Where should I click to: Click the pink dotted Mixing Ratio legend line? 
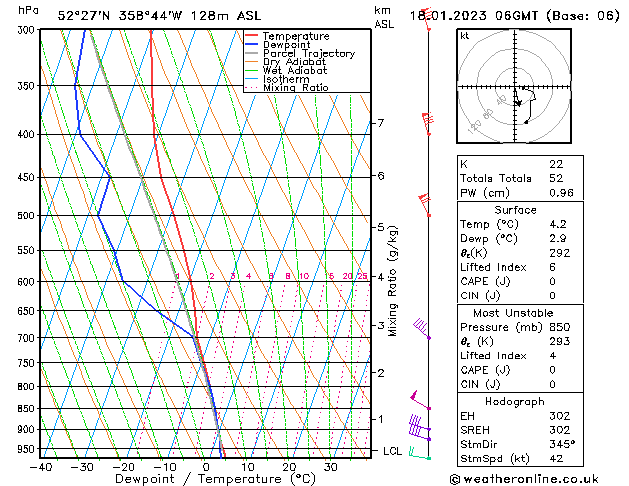(x=252, y=87)
